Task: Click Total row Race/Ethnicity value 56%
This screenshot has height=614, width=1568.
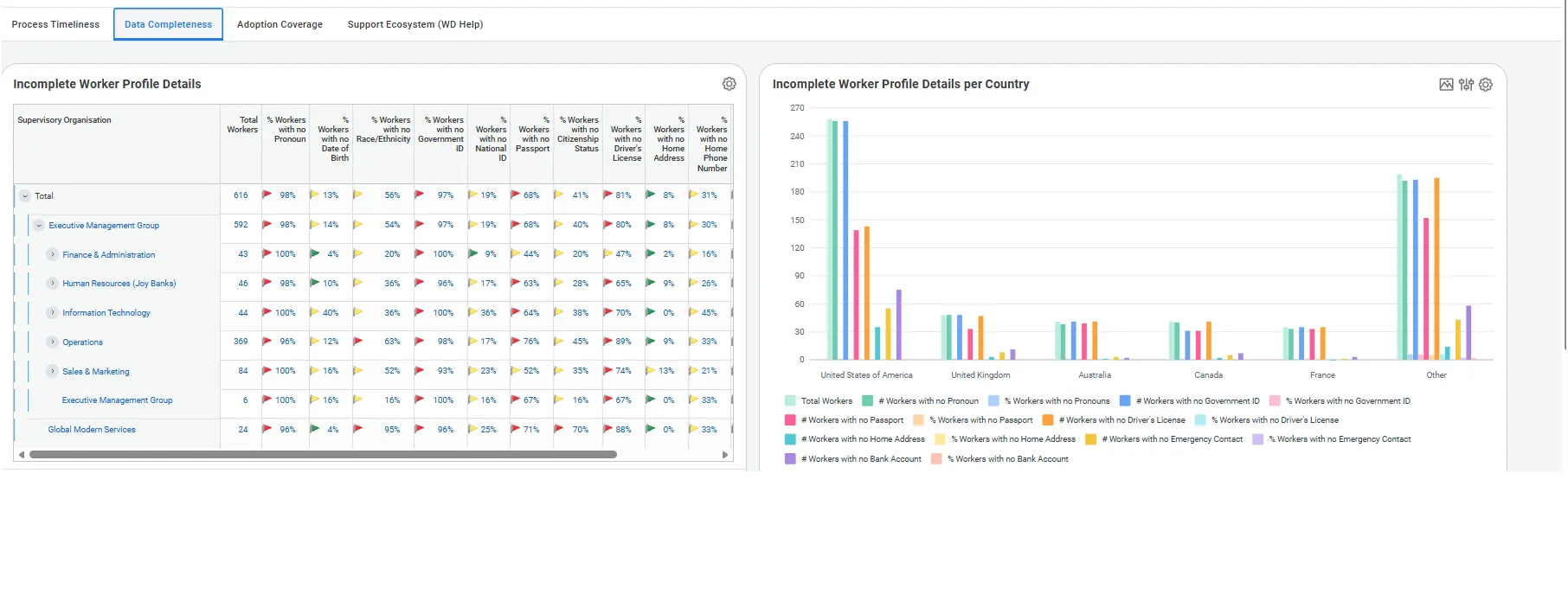Action: (x=392, y=195)
